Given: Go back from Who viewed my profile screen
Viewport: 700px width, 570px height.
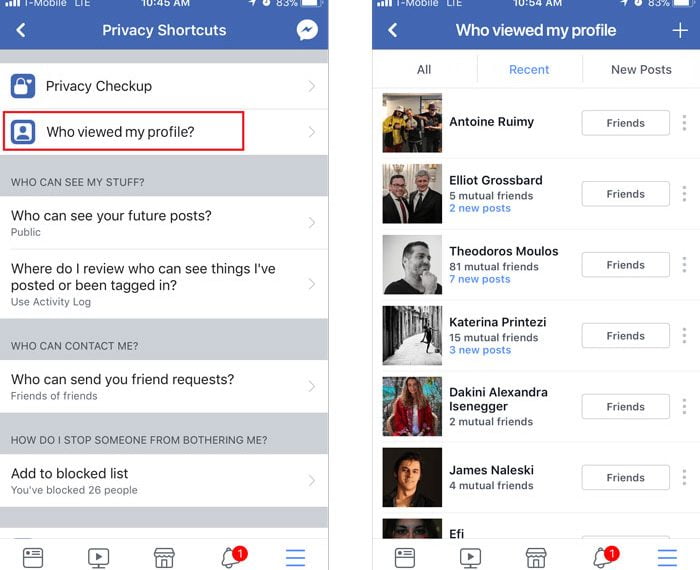Looking at the screenshot, I should tap(392, 30).
